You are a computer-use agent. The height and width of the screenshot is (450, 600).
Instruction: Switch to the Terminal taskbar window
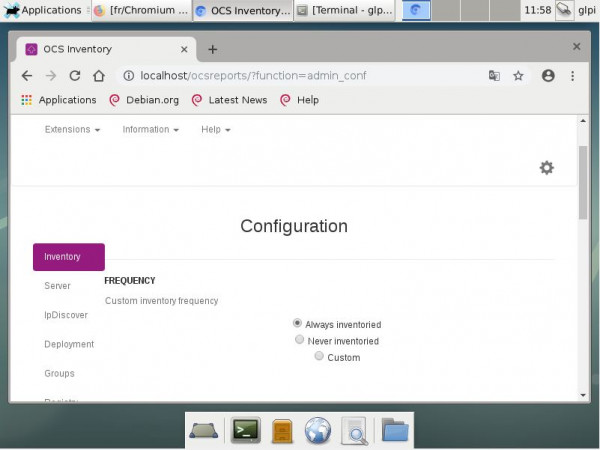[x=344, y=10]
